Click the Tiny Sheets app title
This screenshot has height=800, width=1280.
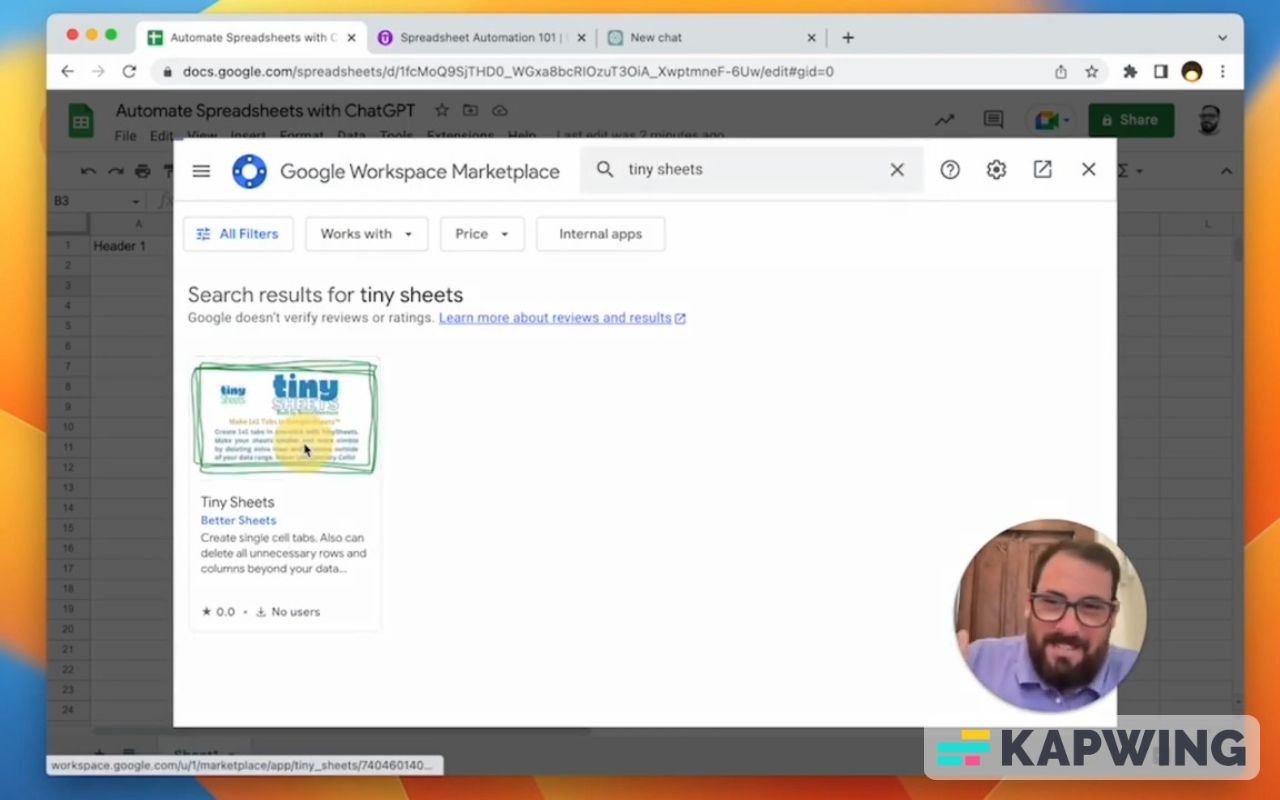pos(237,502)
